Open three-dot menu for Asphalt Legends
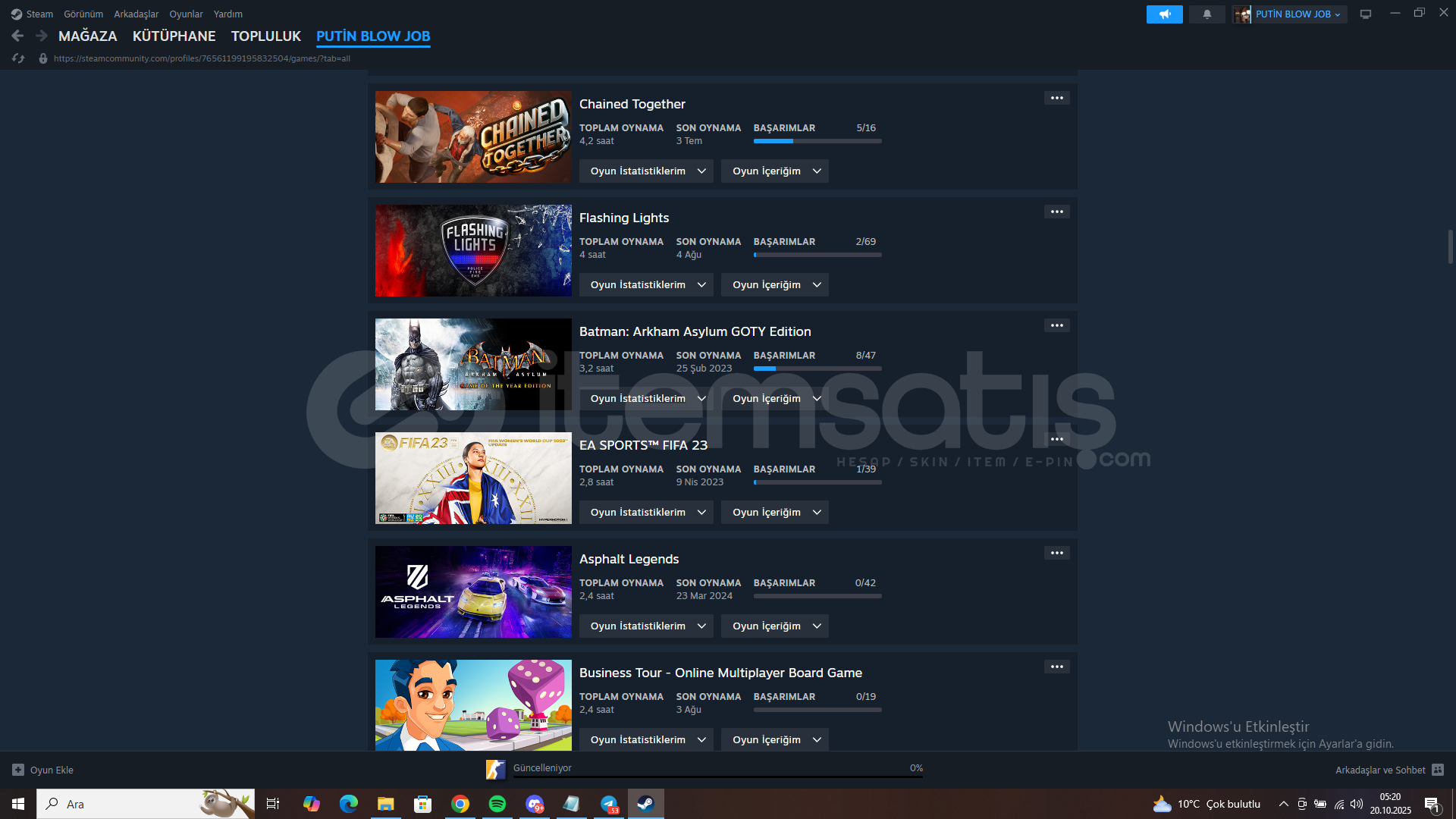Screen dimensions: 1456x819 point(1056,553)
